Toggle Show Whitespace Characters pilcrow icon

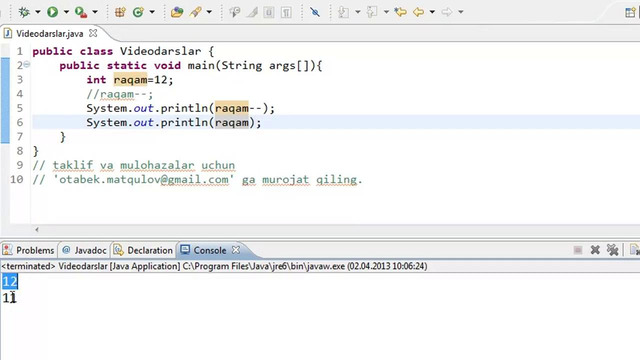[286, 12]
